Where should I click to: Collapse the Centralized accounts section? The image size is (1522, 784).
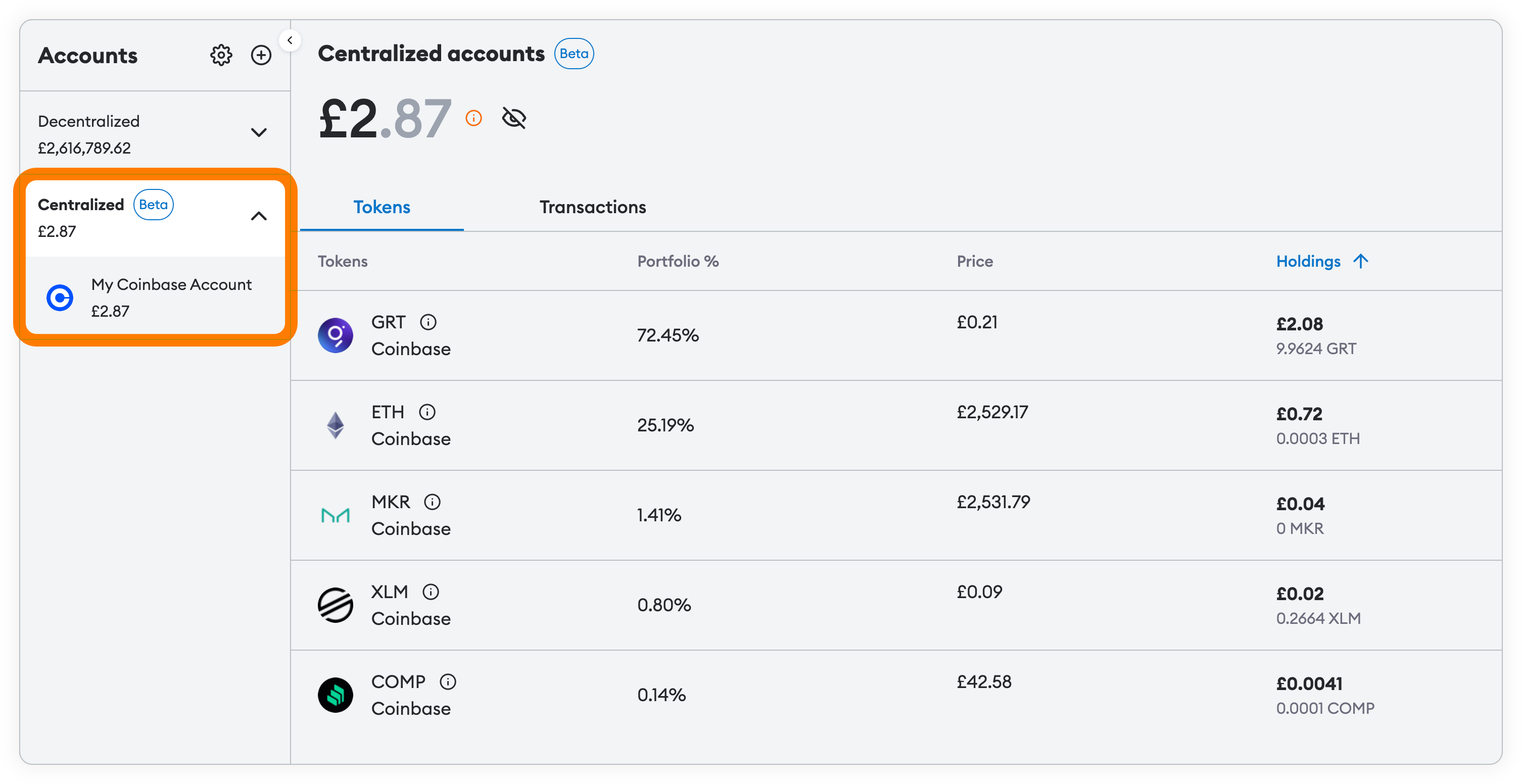point(259,216)
